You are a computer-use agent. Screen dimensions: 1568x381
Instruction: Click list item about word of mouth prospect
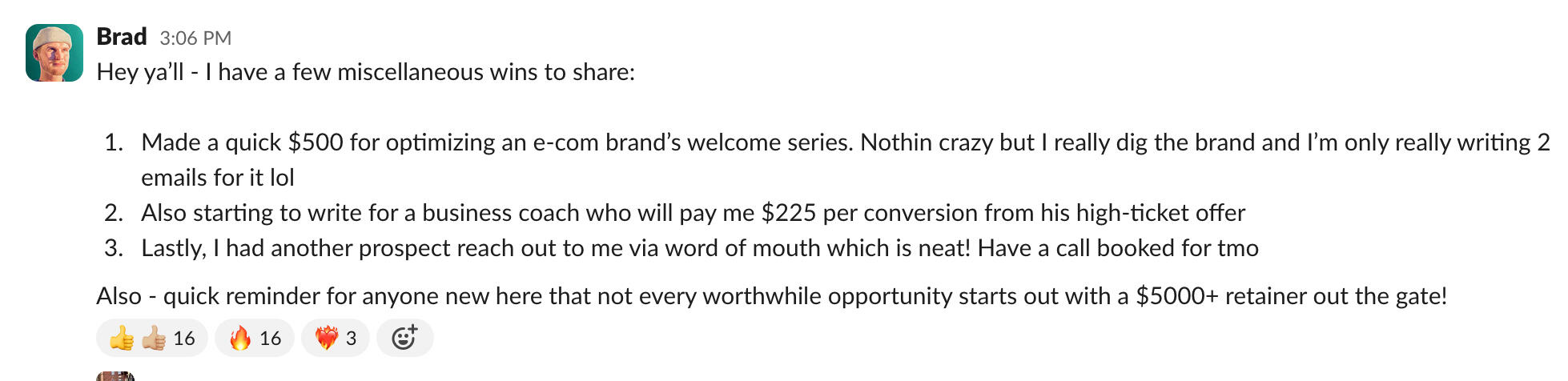coord(699,248)
